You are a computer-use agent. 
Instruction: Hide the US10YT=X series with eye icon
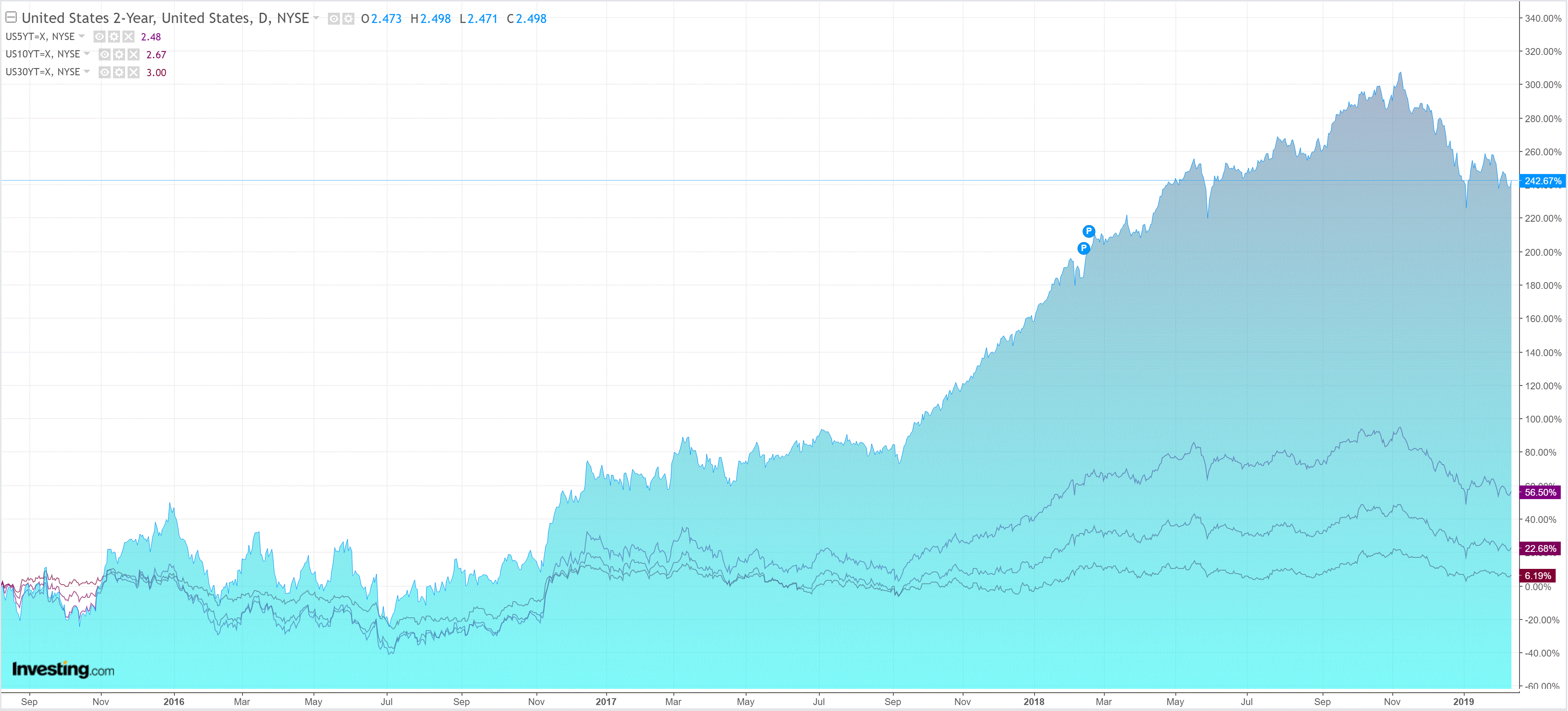(105, 55)
